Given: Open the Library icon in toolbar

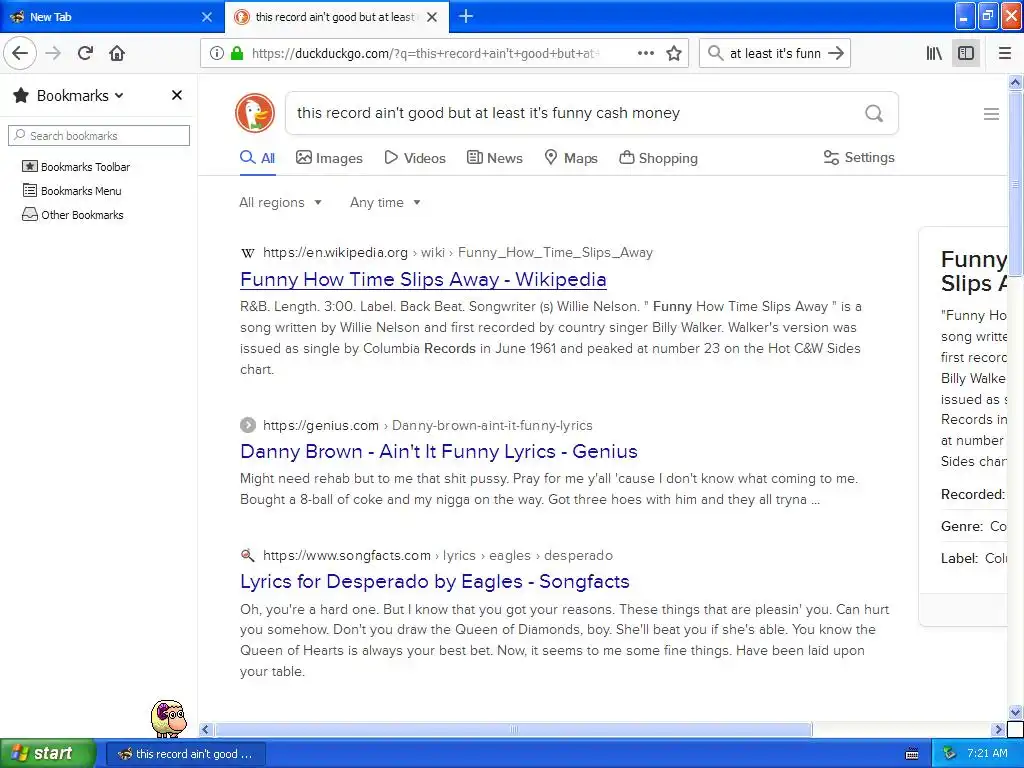Looking at the screenshot, I should click(934, 53).
